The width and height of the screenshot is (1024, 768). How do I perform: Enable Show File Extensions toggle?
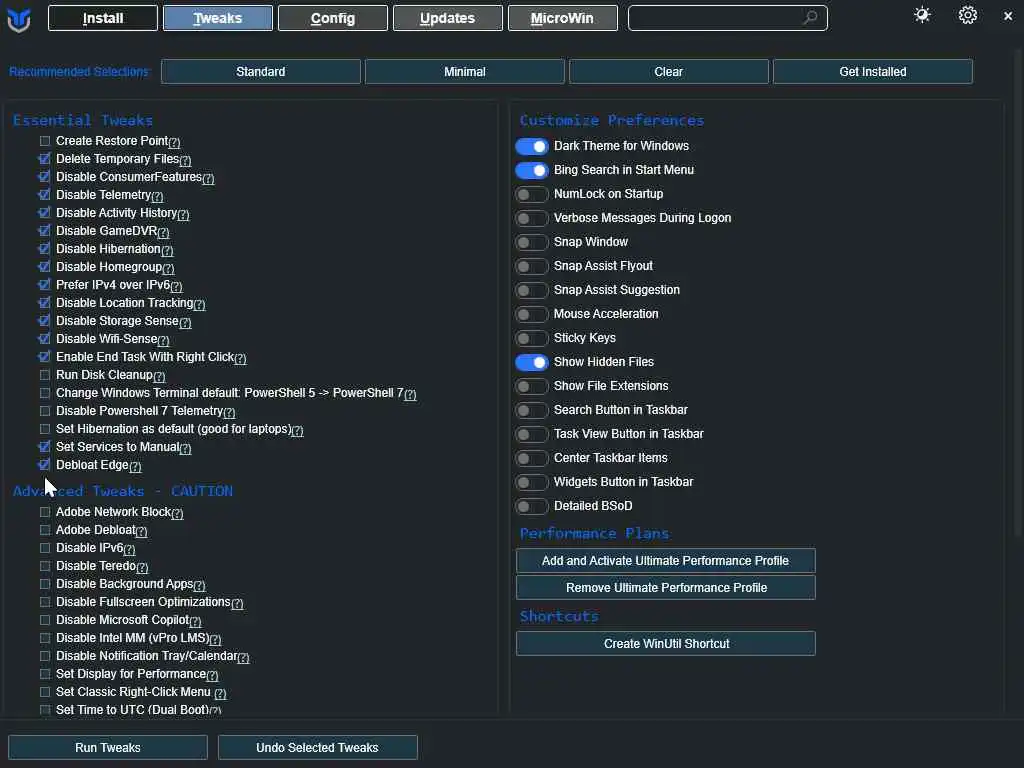point(532,387)
